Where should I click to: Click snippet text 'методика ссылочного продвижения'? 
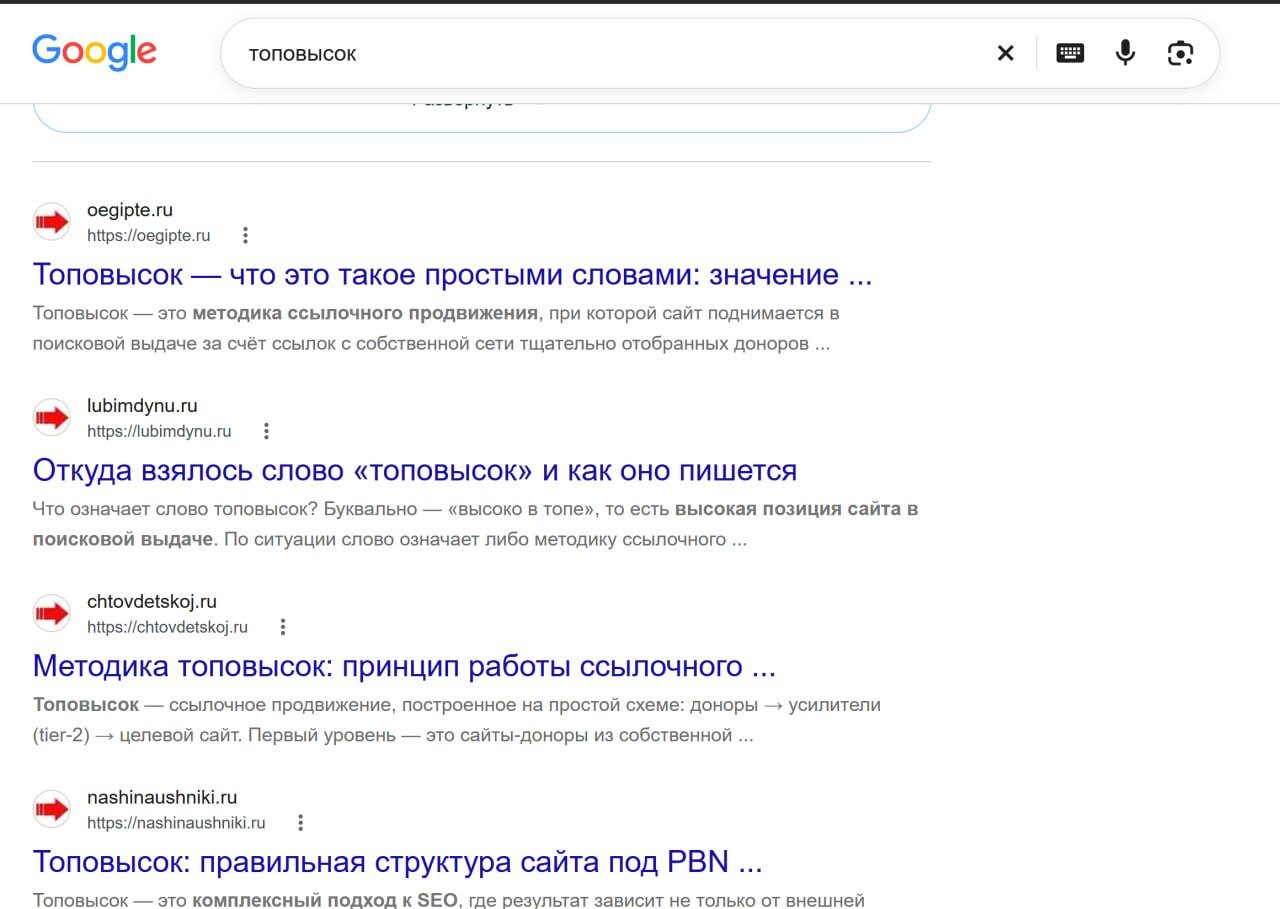point(365,313)
